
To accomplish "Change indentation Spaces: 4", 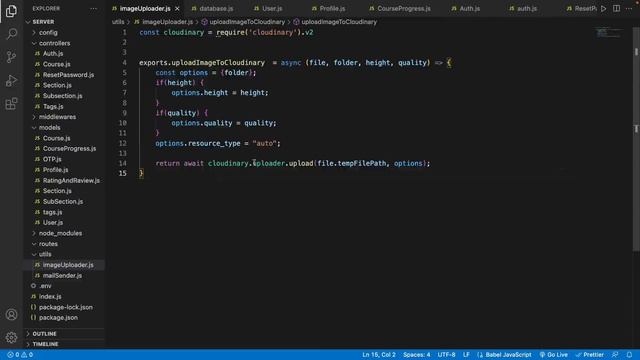I will pyautogui.click(x=417, y=355).
